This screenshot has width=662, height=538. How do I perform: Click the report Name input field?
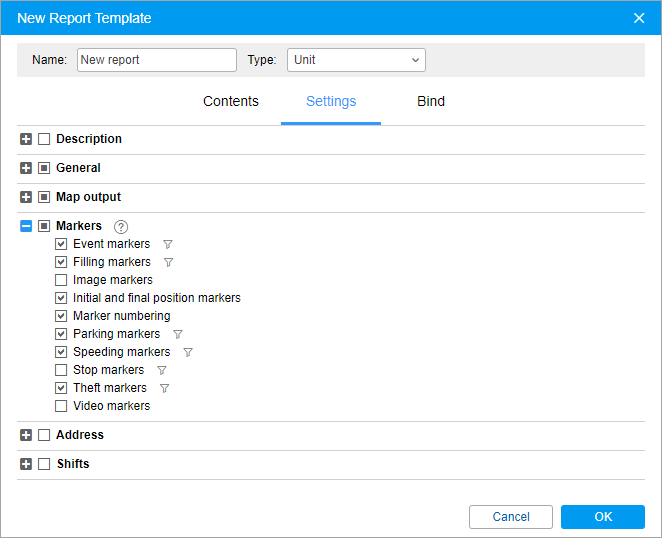(x=157, y=60)
